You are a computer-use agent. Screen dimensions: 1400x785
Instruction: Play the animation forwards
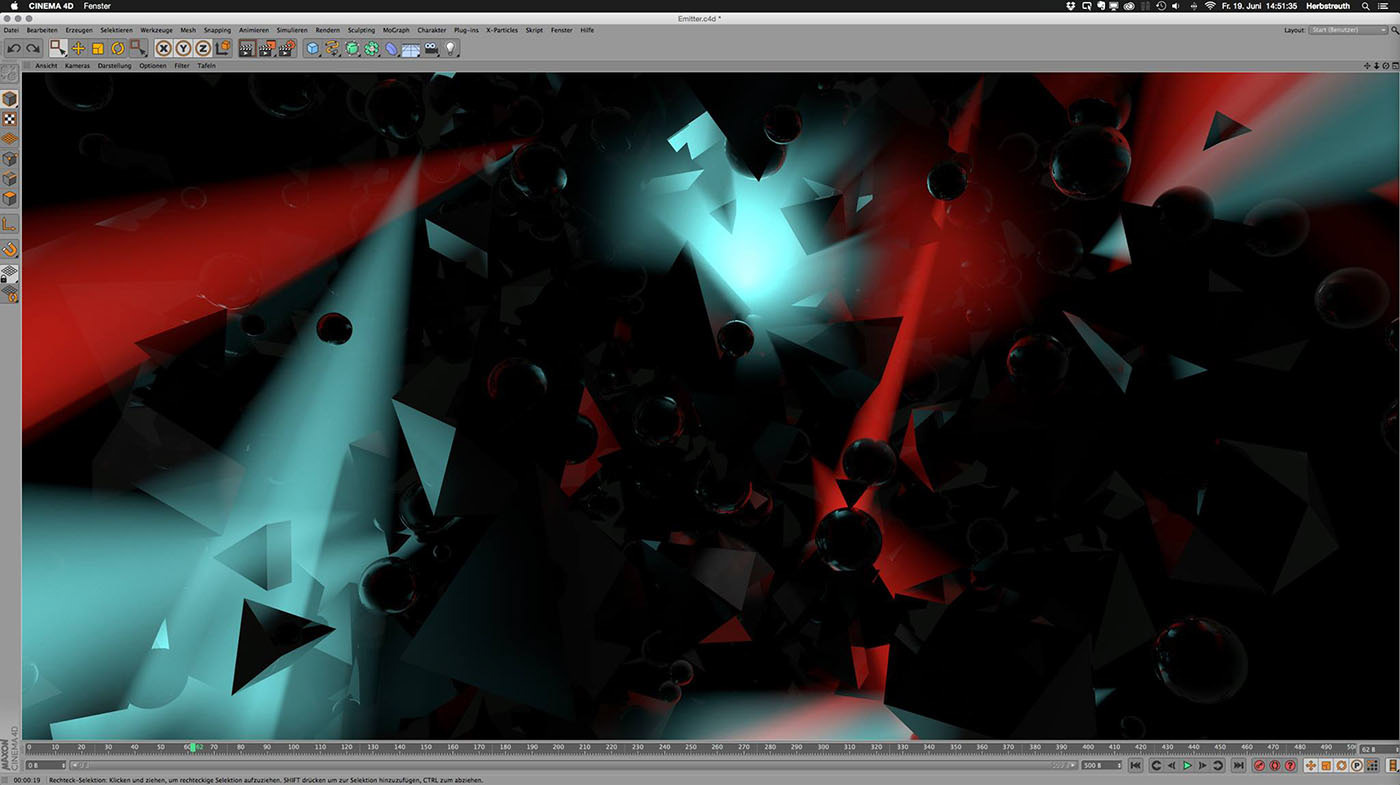tap(1187, 765)
